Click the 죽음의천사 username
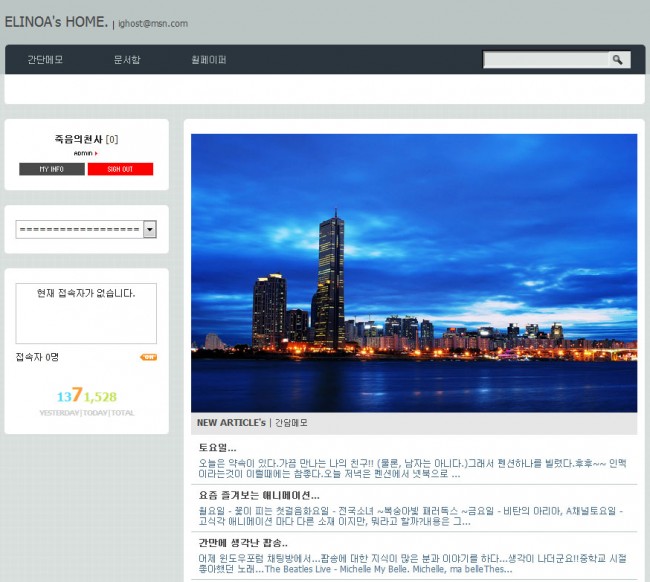This screenshot has width=650, height=582. (x=79, y=139)
